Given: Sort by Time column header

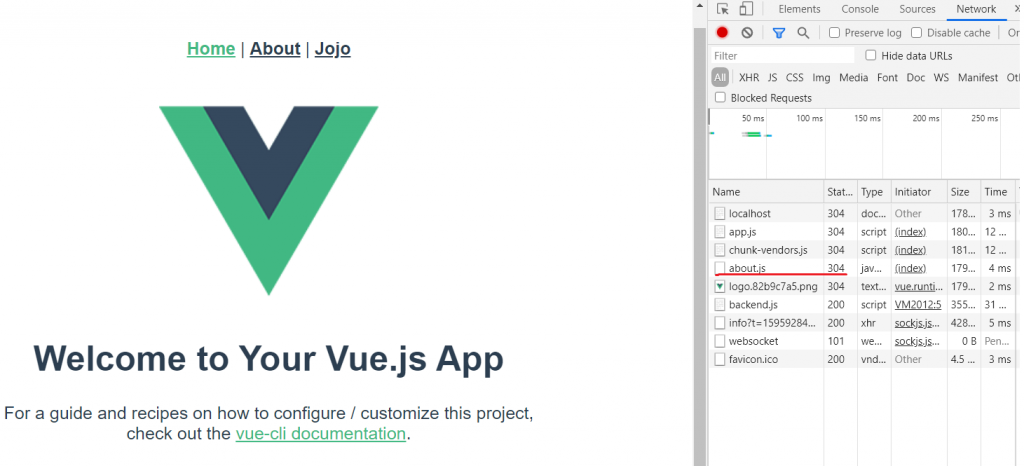Looking at the screenshot, I should pos(996,192).
